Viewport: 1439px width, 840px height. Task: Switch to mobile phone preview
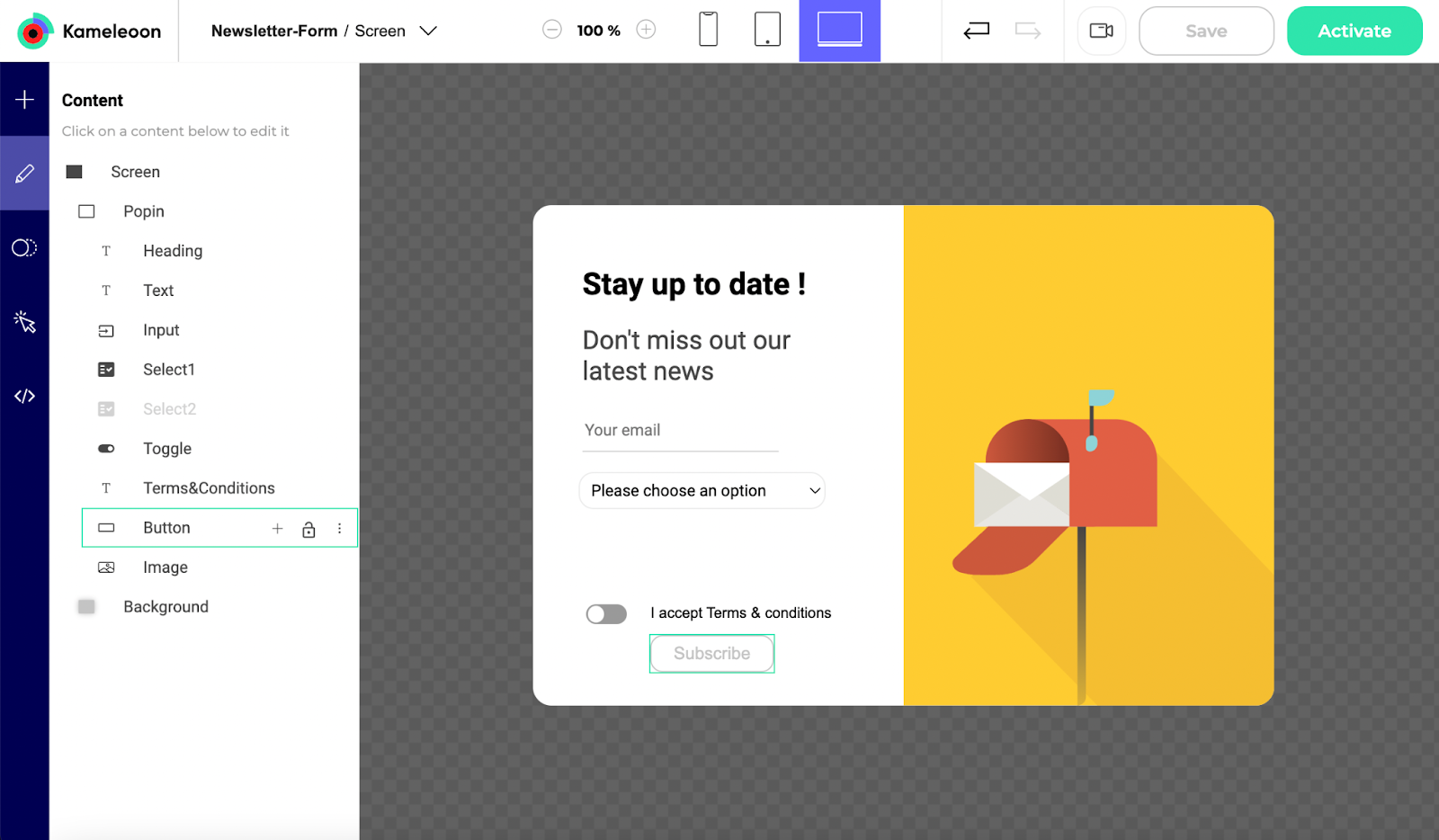708,30
